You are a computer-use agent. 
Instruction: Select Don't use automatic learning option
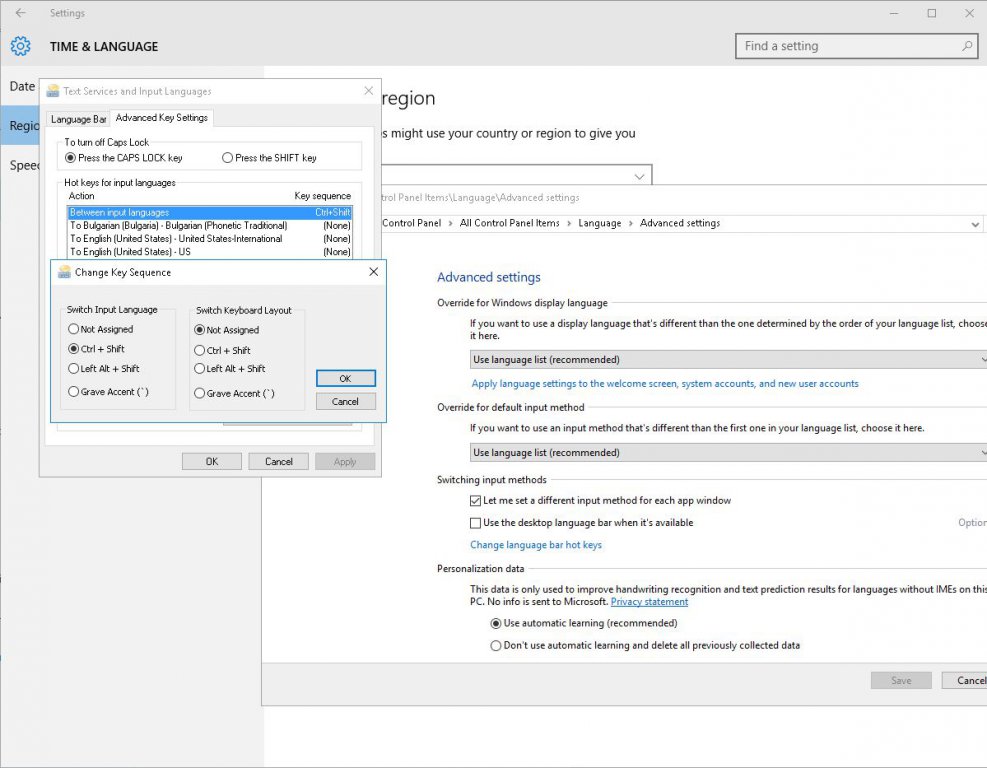coord(496,646)
